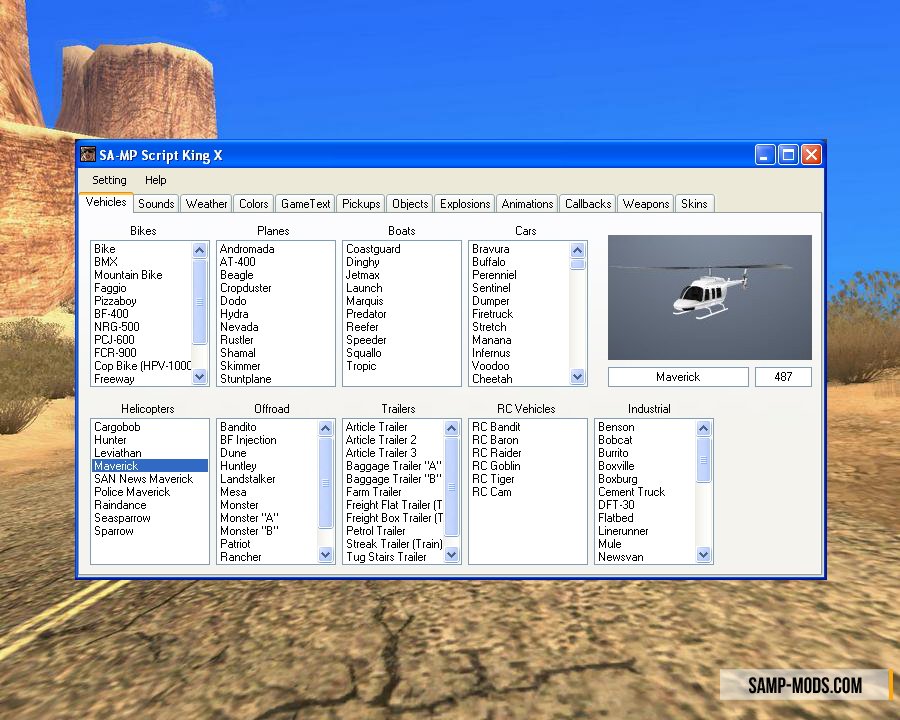Open the Setting menu

coord(109,180)
